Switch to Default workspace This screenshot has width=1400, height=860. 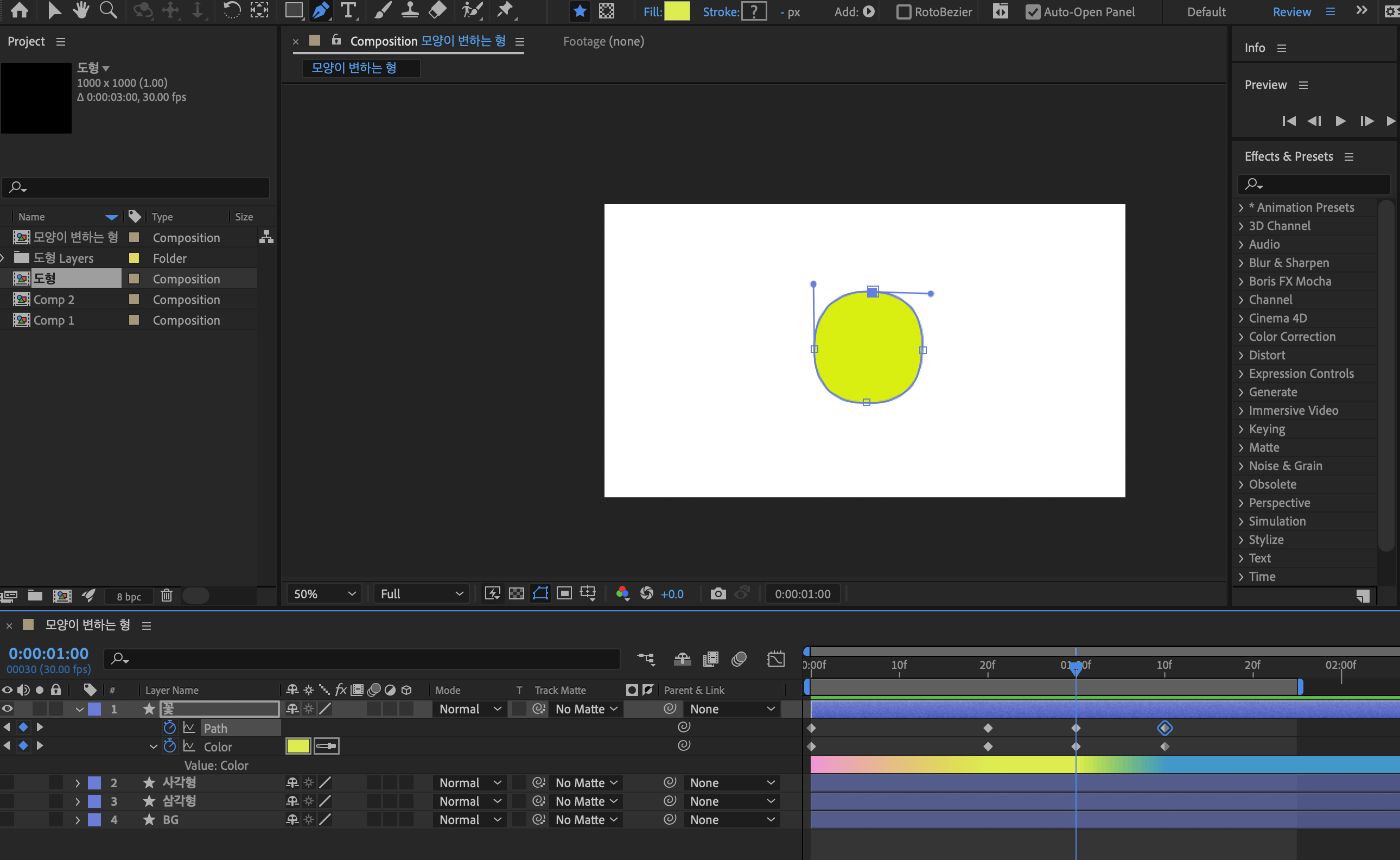pos(1206,12)
